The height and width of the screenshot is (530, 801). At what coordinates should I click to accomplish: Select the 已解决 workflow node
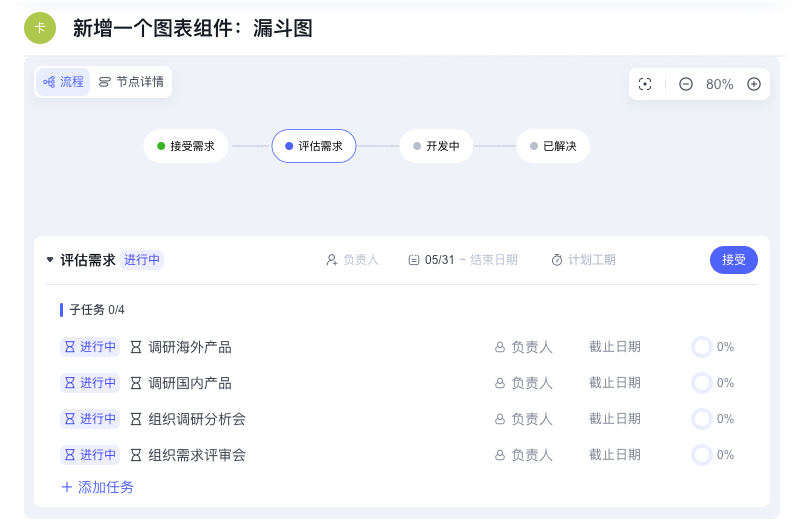(x=553, y=146)
